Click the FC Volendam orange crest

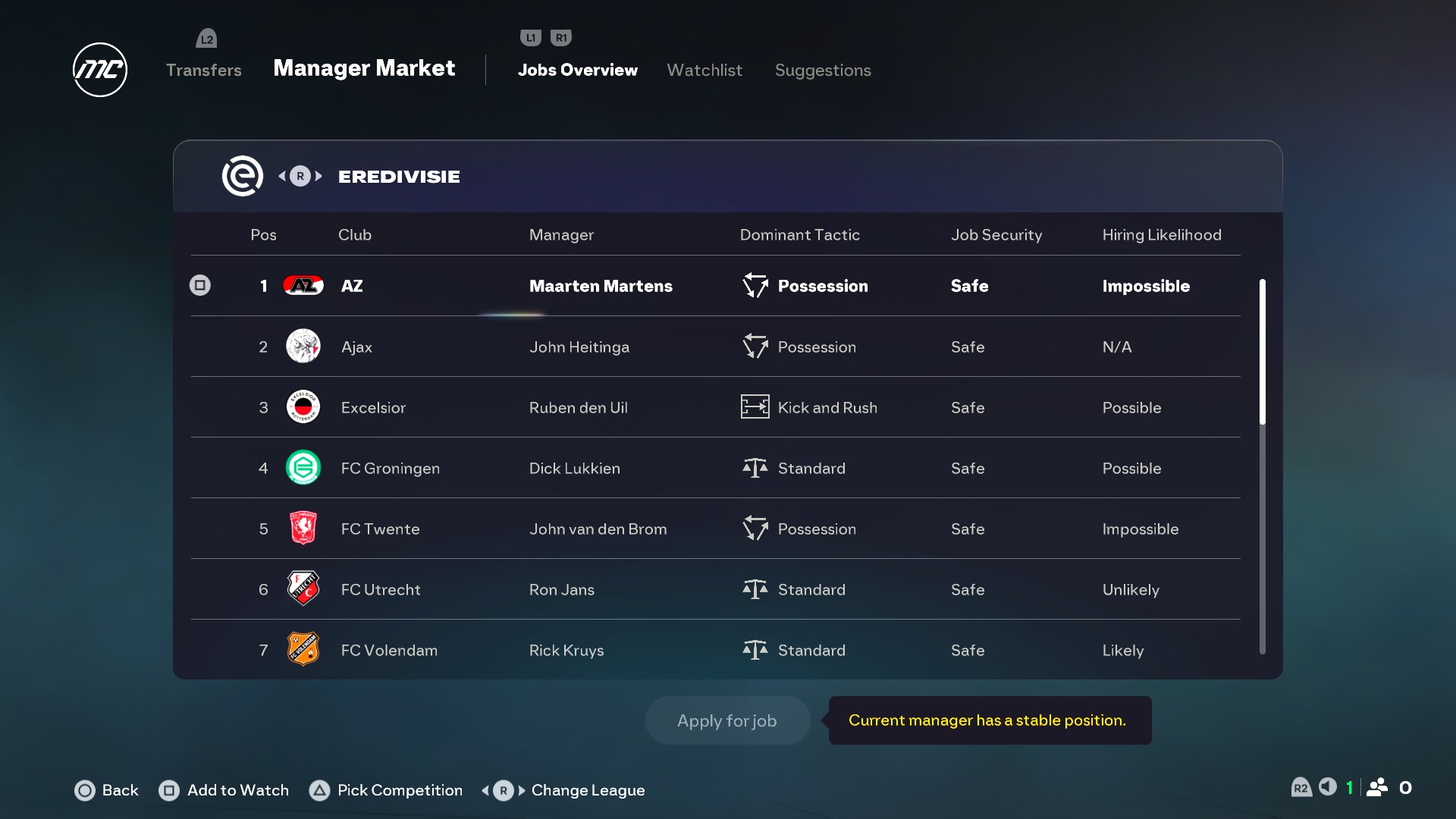[x=303, y=650]
